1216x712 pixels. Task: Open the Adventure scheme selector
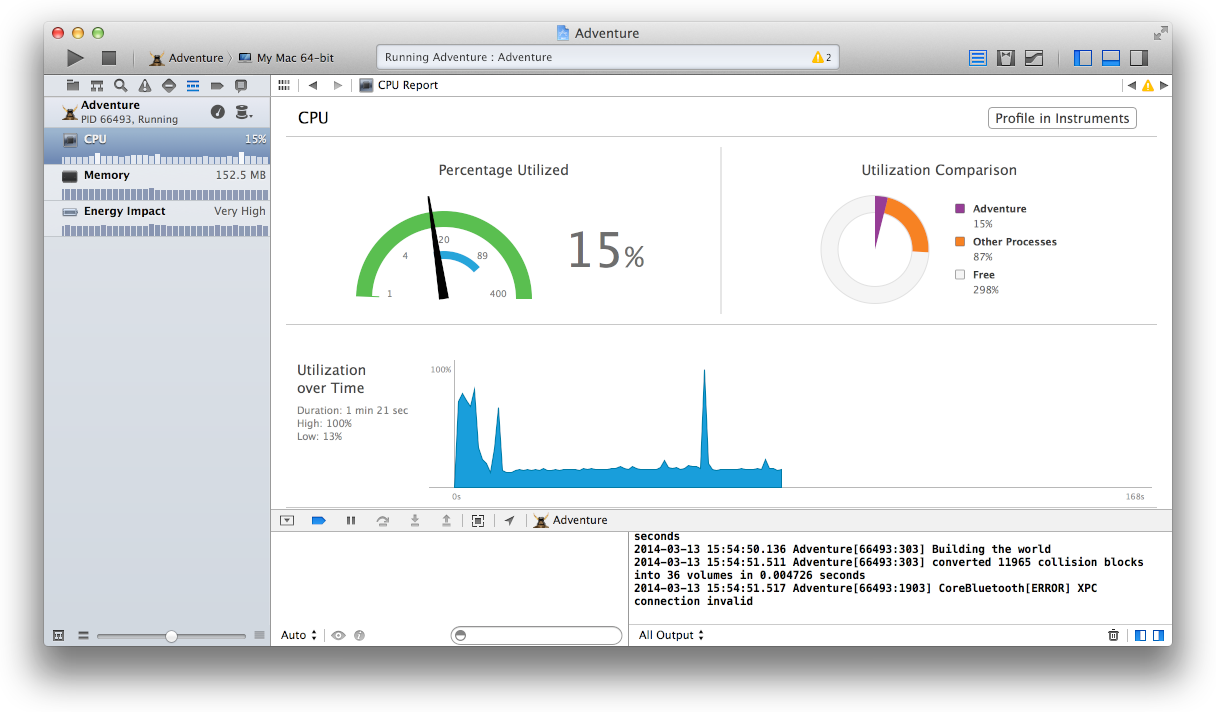tap(187, 58)
